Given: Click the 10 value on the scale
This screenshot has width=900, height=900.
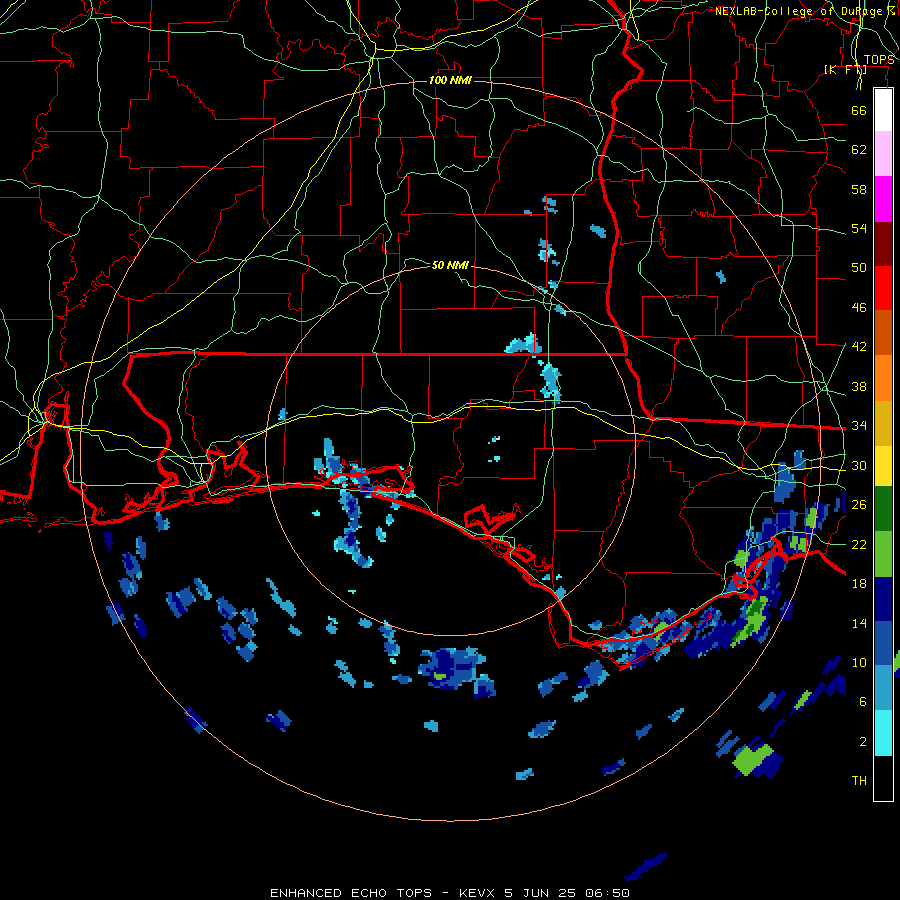Looking at the screenshot, I should tap(859, 662).
